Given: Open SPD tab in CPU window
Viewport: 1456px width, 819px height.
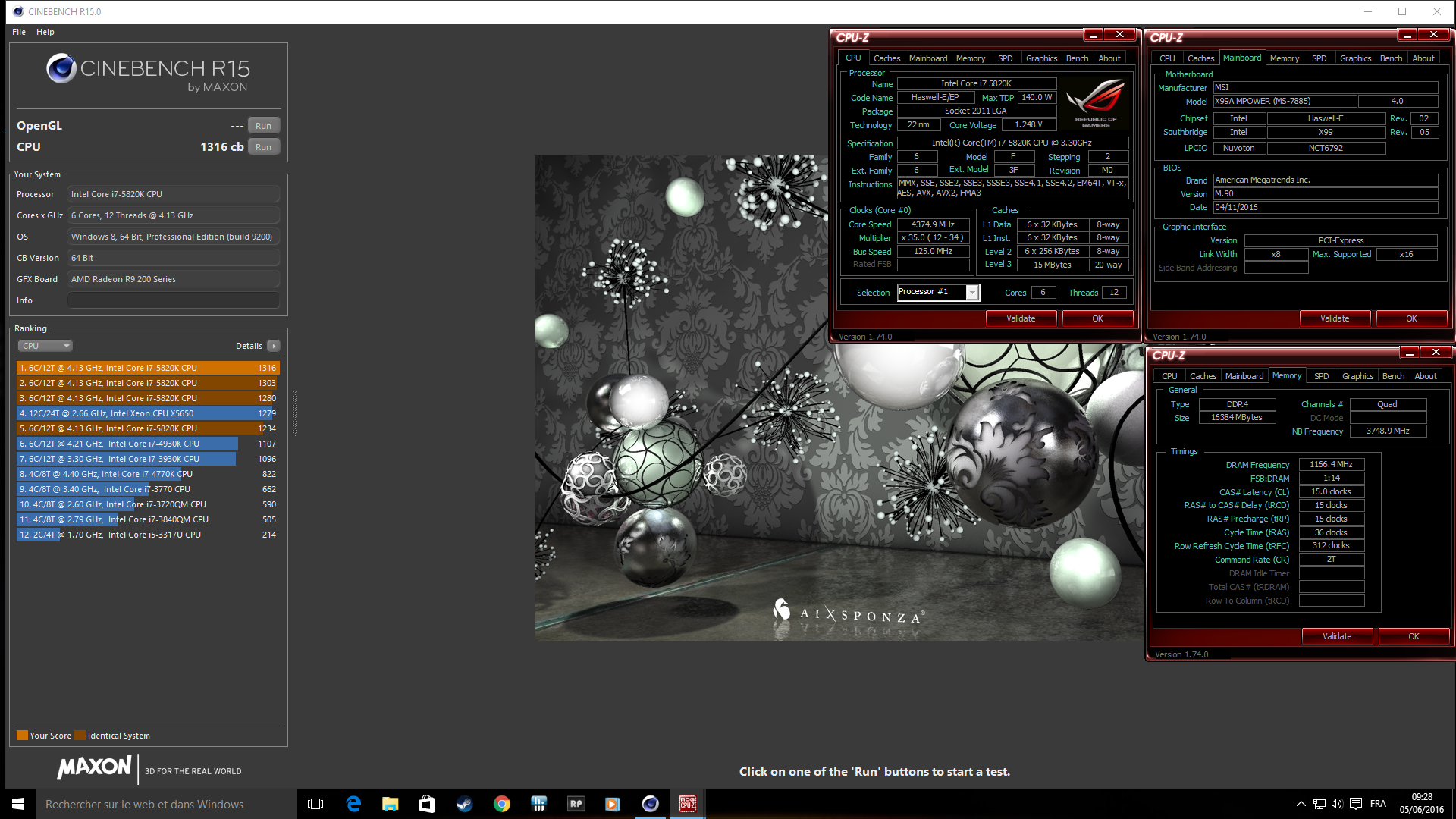Looking at the screenshot, I should click(x=1005, y=58).
